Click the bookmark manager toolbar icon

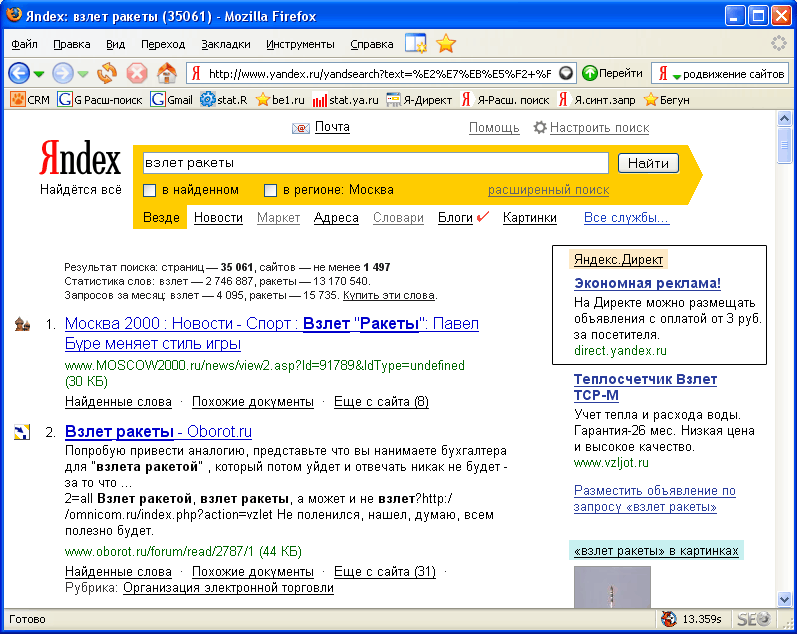pyautogui.click(x=416, y=44)
